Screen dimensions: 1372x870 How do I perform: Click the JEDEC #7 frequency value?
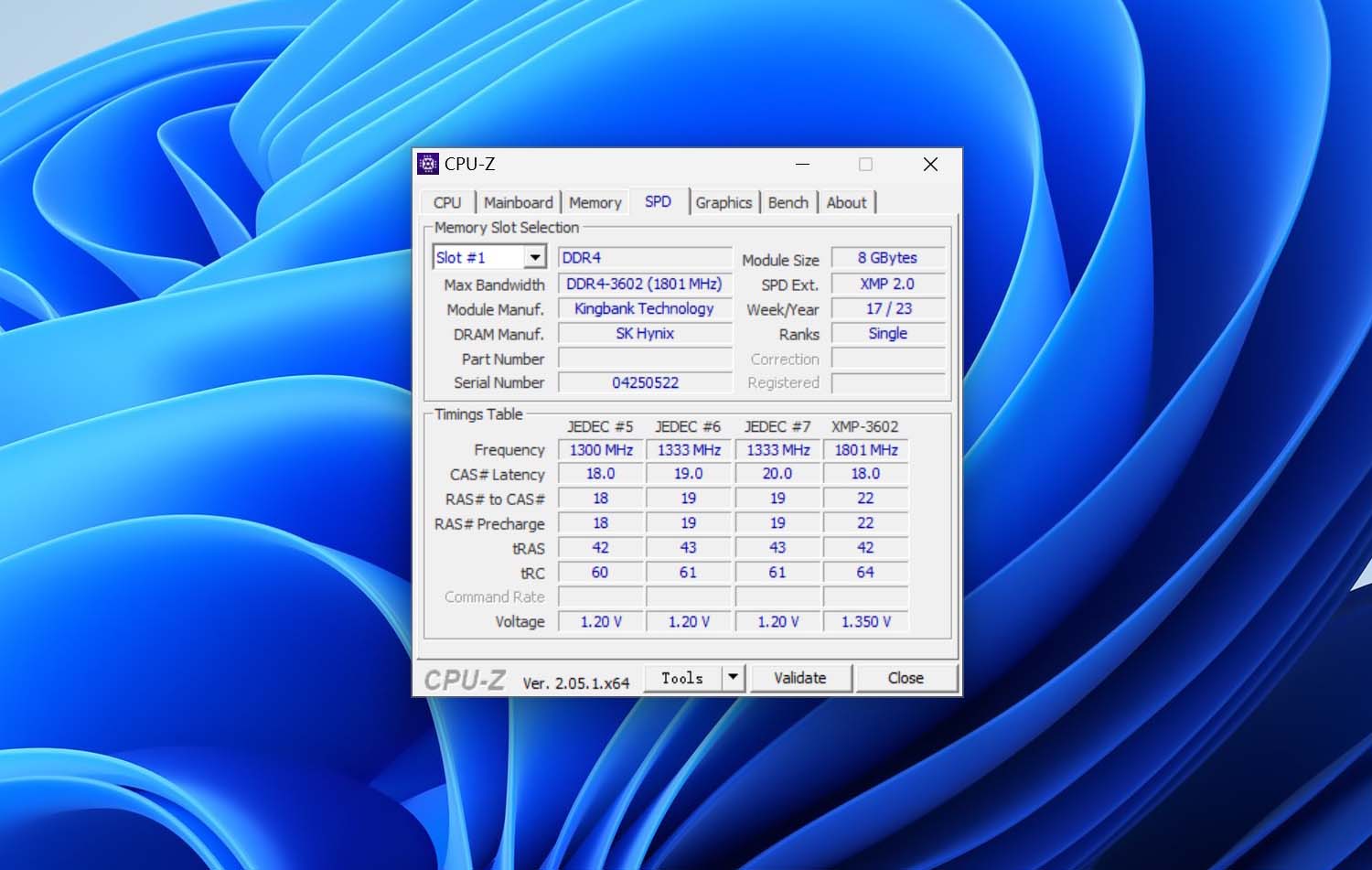coord(777,449)
